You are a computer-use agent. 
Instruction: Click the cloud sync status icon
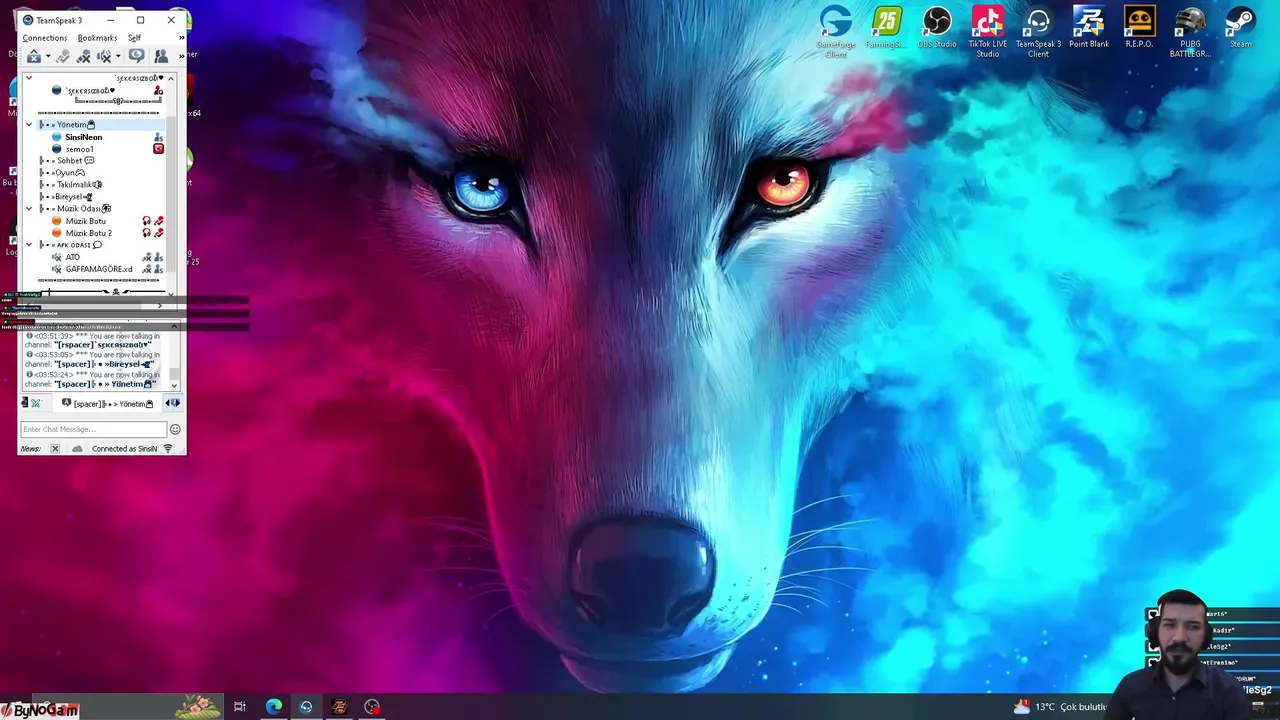click(77, 449)
